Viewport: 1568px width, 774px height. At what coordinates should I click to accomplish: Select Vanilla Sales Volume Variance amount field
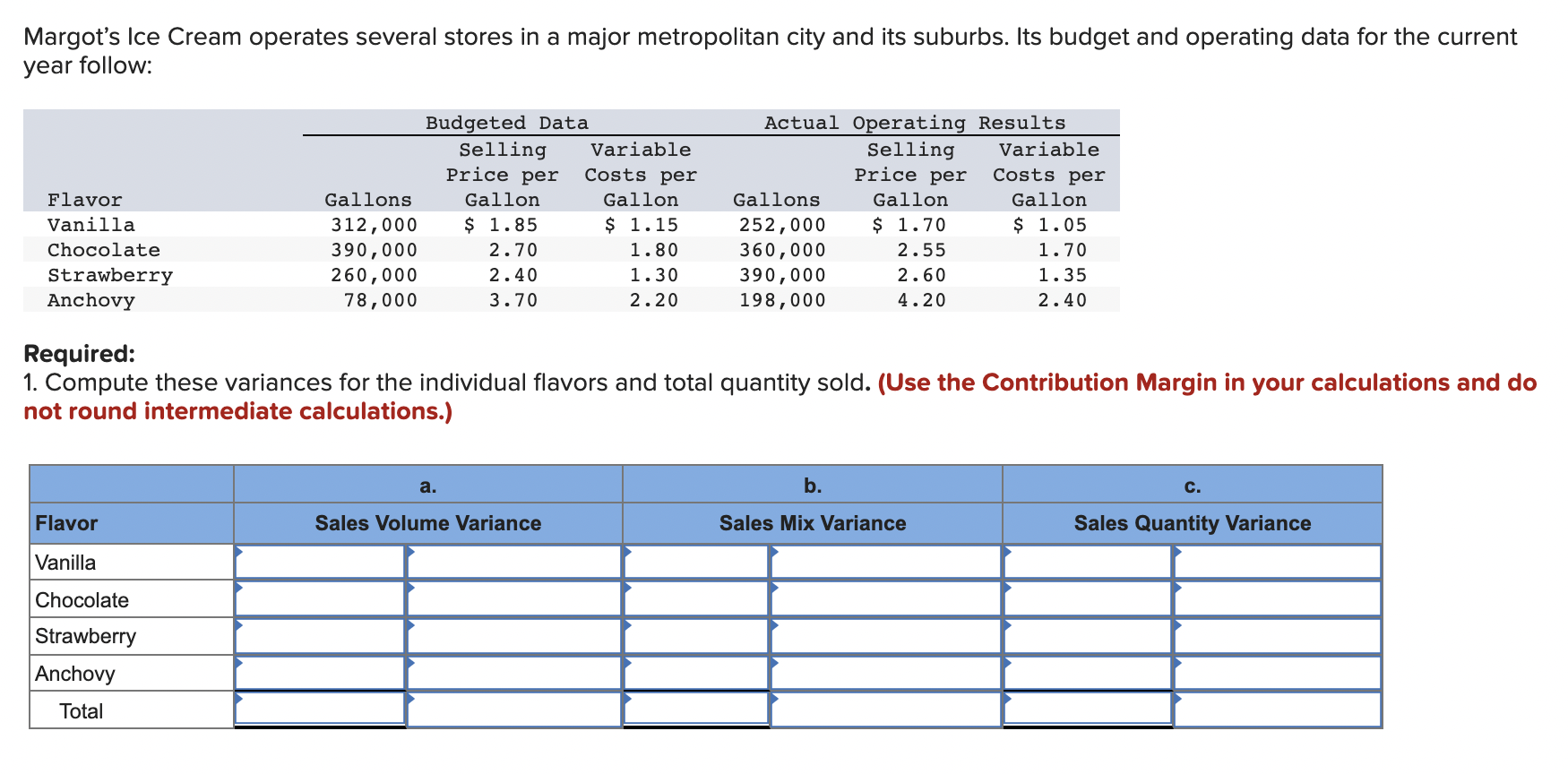(320, 562)
